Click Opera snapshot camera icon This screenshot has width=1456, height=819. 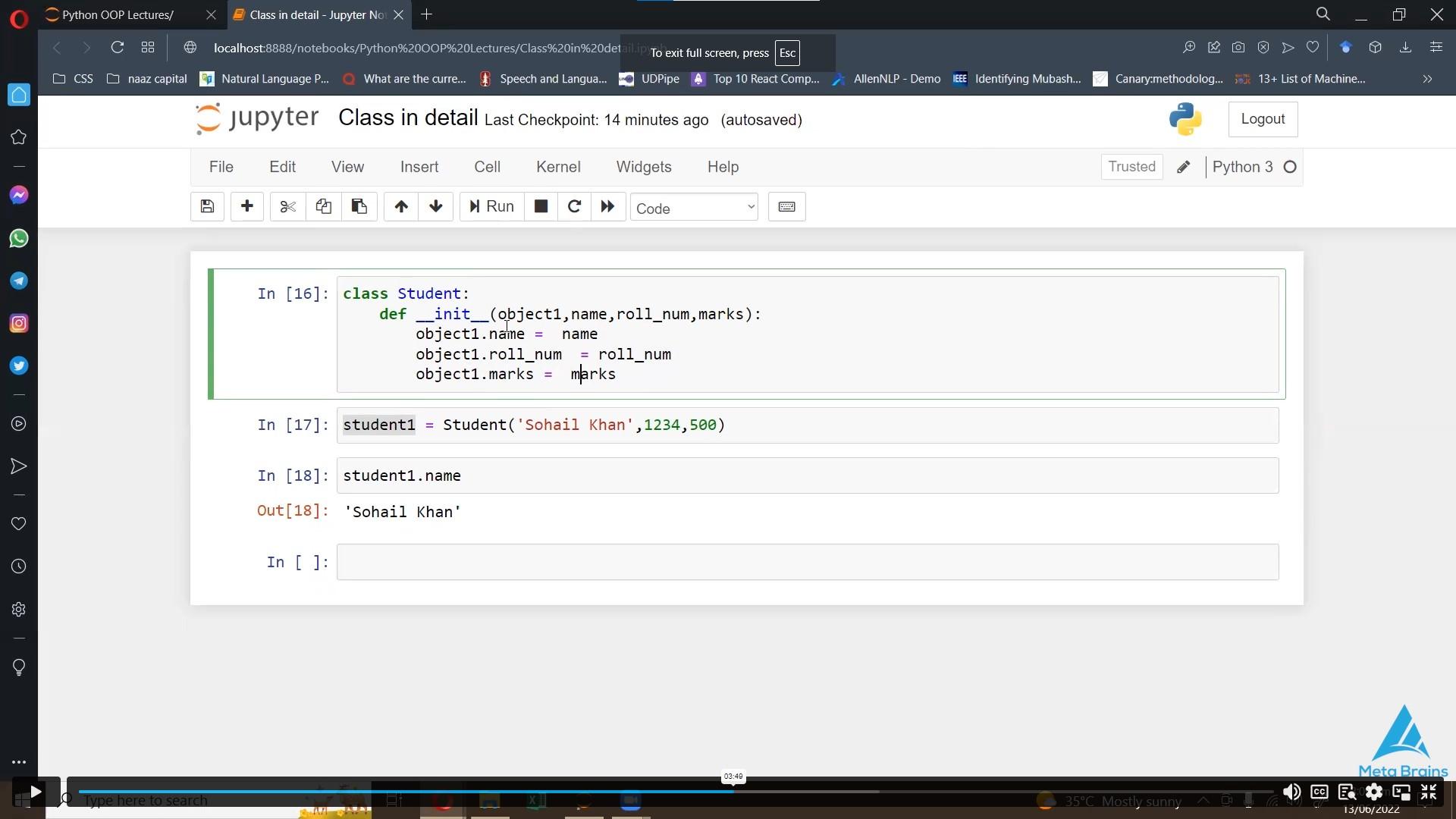pyautogui.click(x=1238, y=48)
